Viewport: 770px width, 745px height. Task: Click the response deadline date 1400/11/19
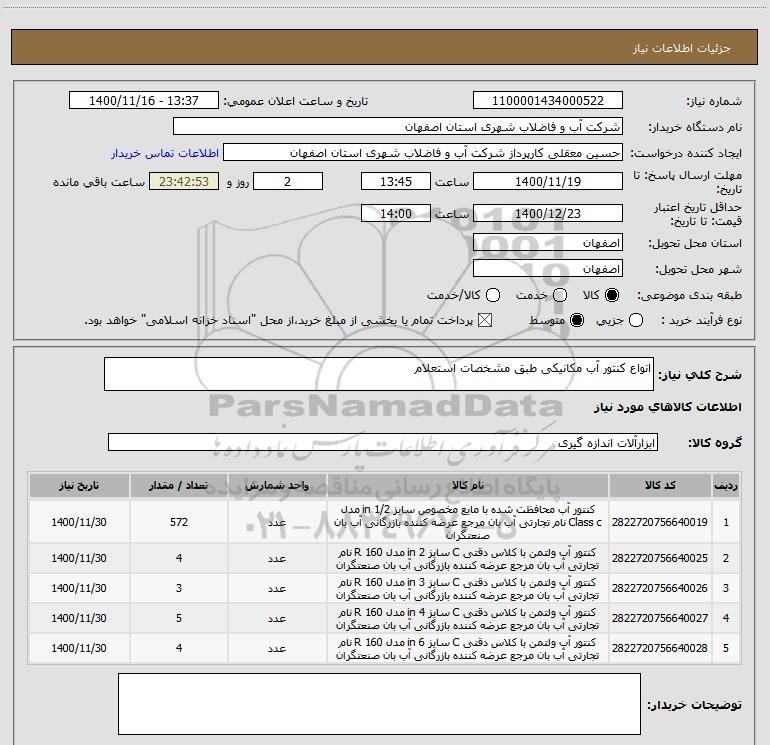[x=548, y=182]
